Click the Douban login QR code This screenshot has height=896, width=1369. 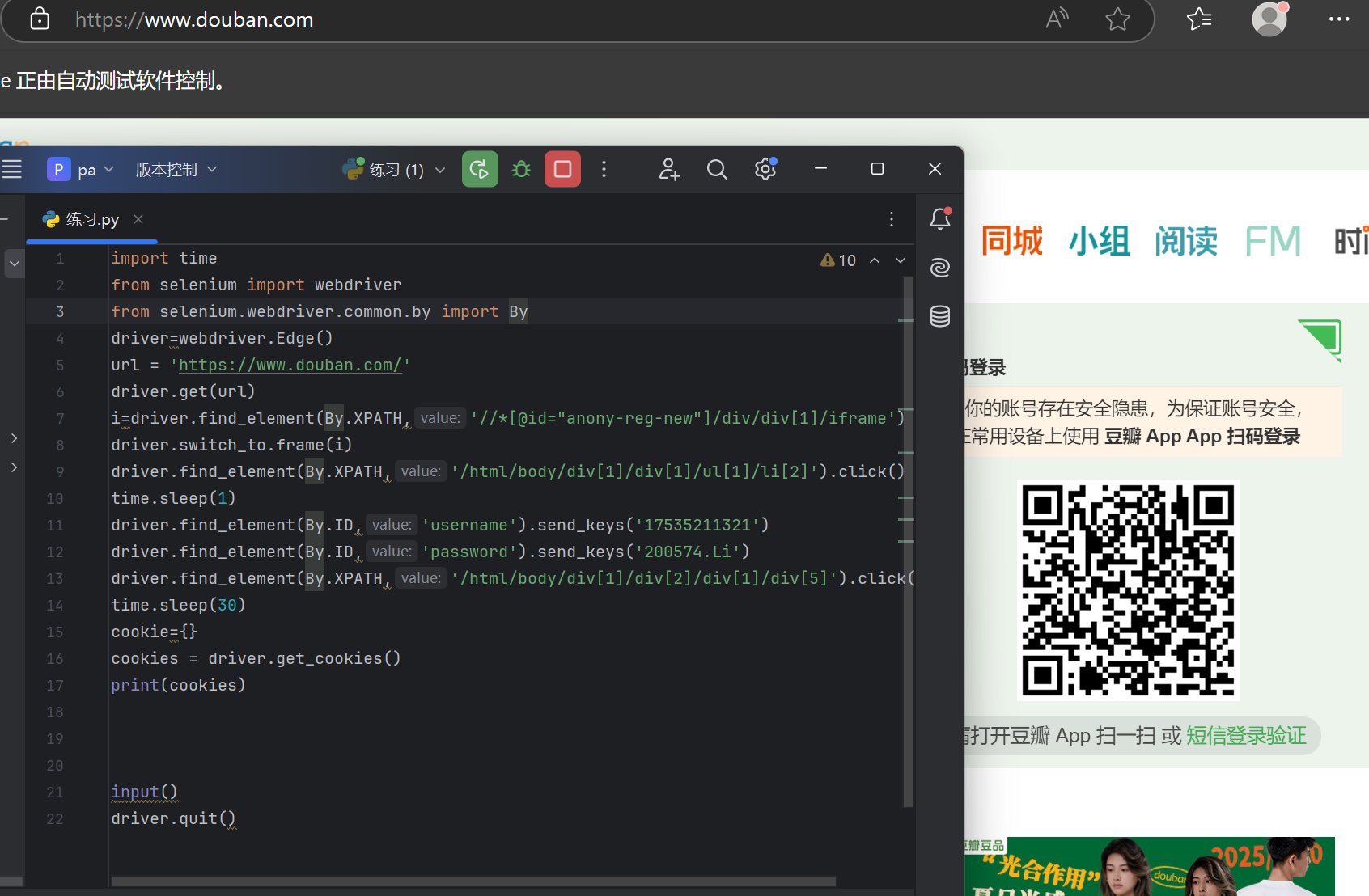1128,590
